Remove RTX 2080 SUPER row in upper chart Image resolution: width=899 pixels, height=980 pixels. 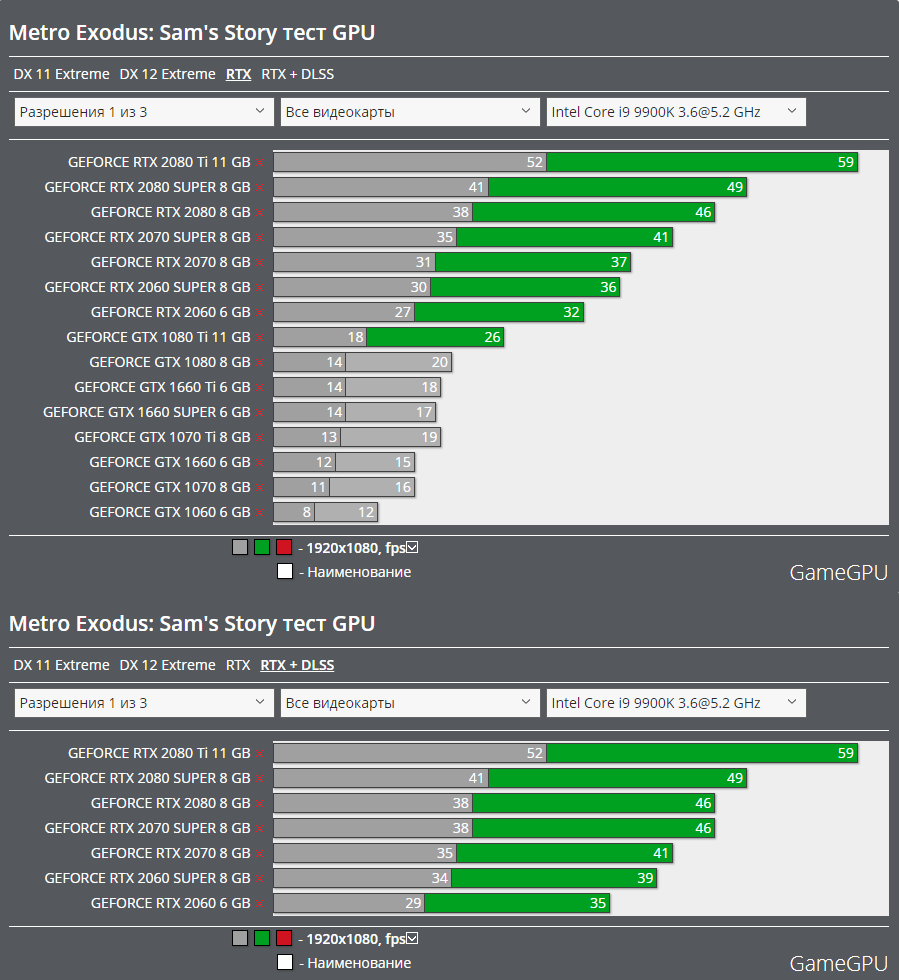click(259, 188)
